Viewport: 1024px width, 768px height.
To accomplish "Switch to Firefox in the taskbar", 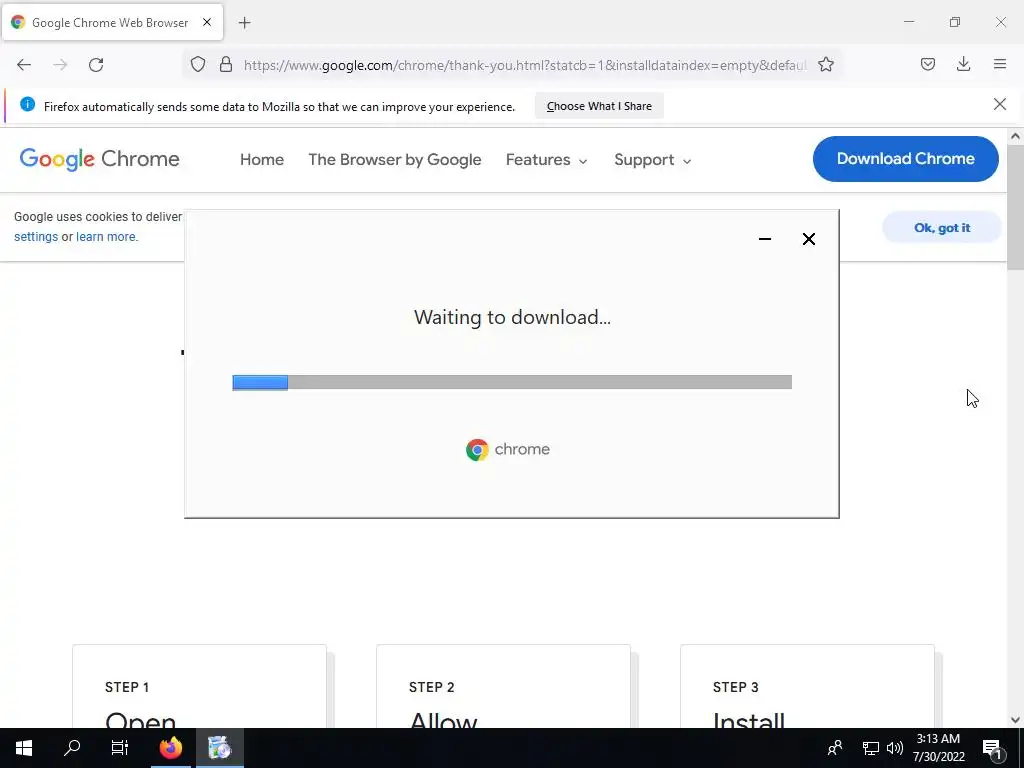I will pyautogui.click(x=171, y=748).
